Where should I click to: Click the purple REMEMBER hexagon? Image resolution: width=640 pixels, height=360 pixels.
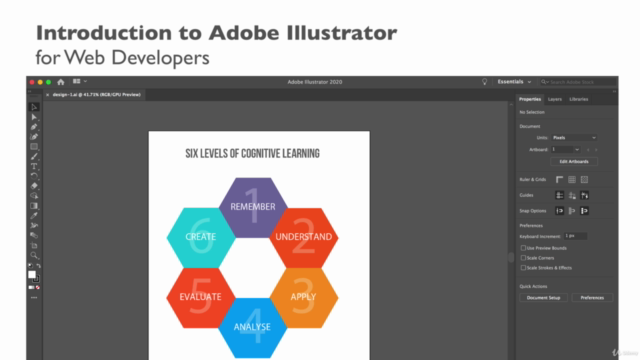tap(253, 207)
